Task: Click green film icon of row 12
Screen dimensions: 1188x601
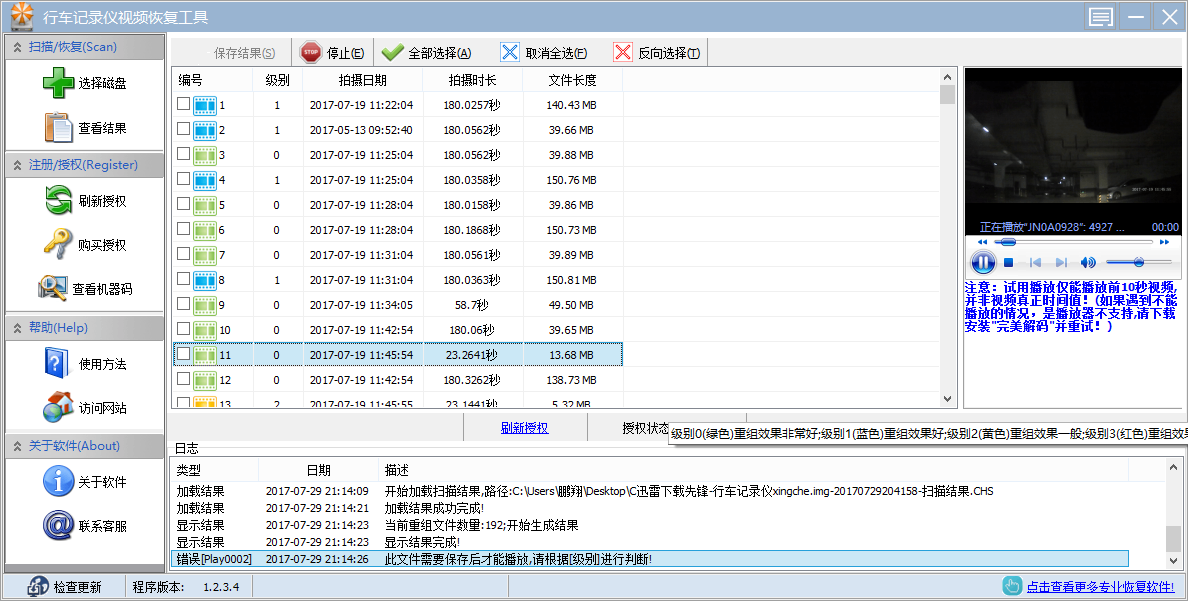Action: pos(205,380)
